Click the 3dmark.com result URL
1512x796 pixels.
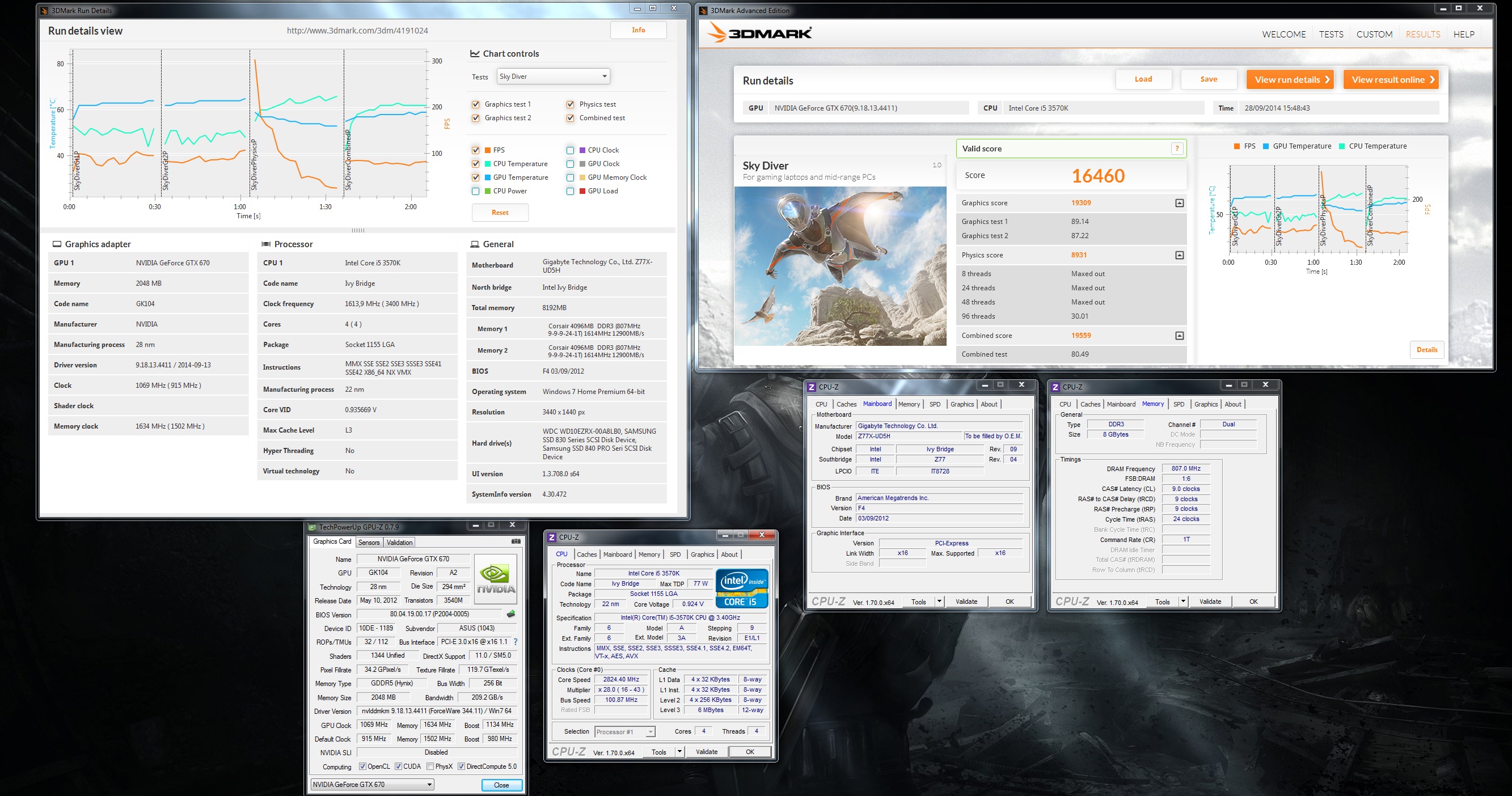coord(357,31)
